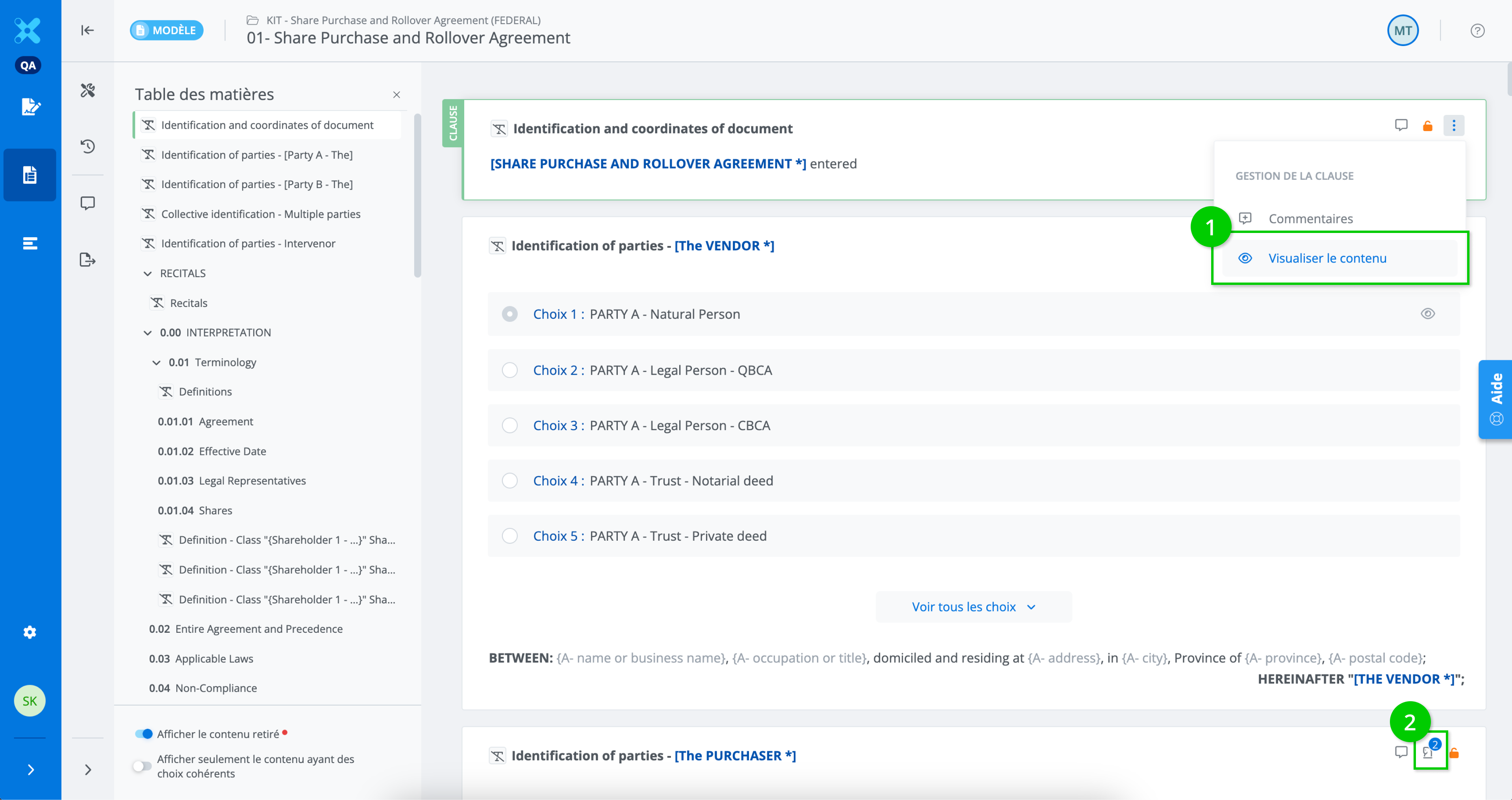
Task: Click the orange unlock icon on first clause
Action: coord(1427,126)
